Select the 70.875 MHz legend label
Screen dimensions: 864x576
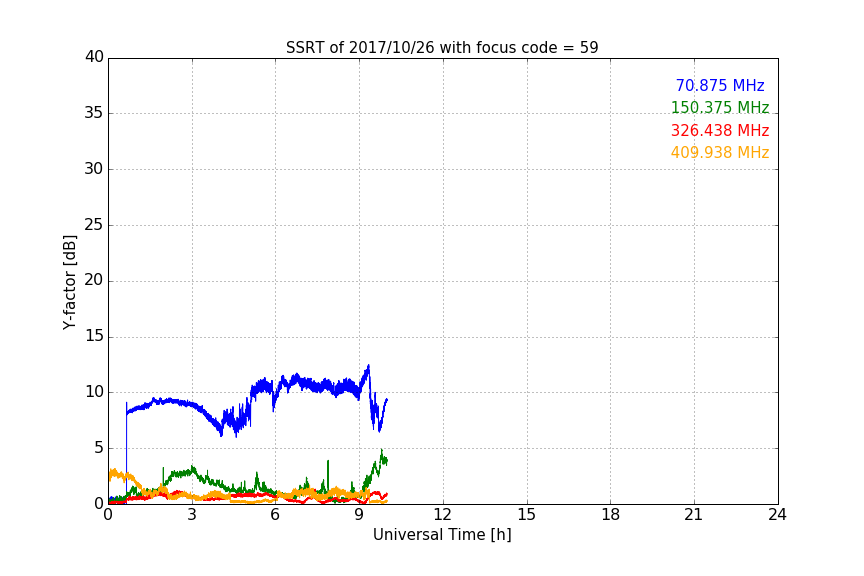click(720, 85)
